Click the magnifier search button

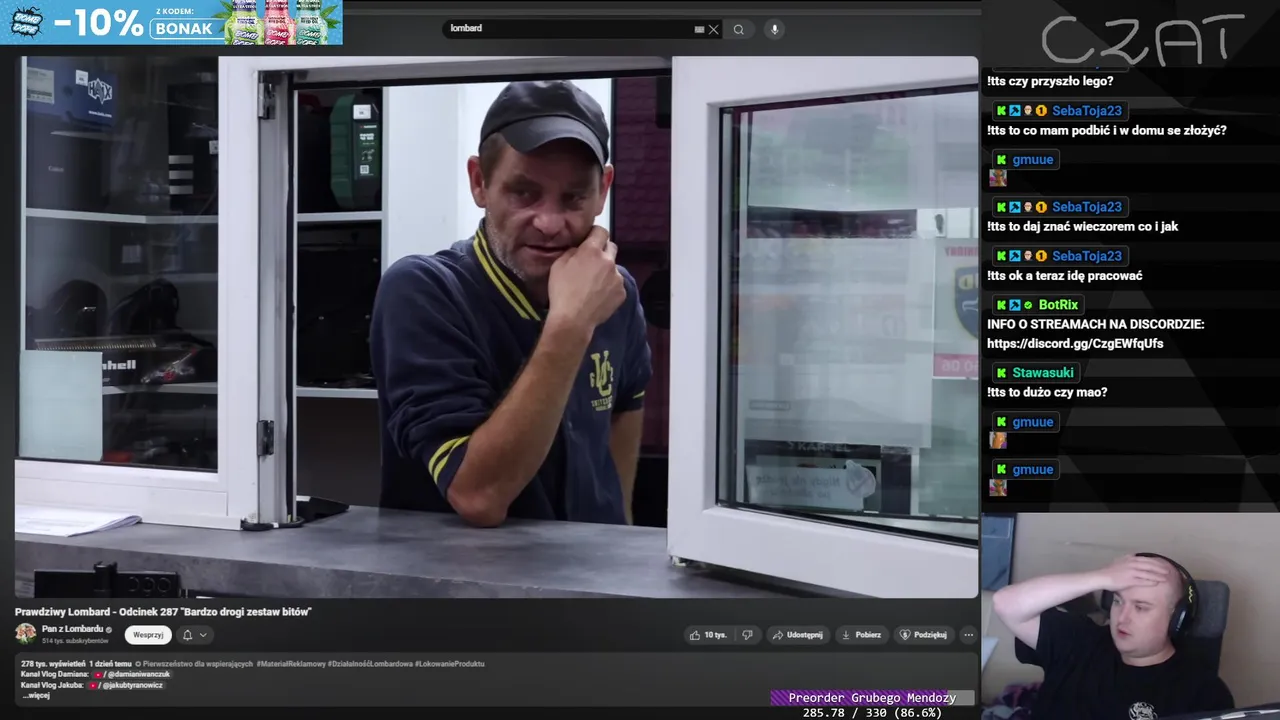tap(738, 29)
